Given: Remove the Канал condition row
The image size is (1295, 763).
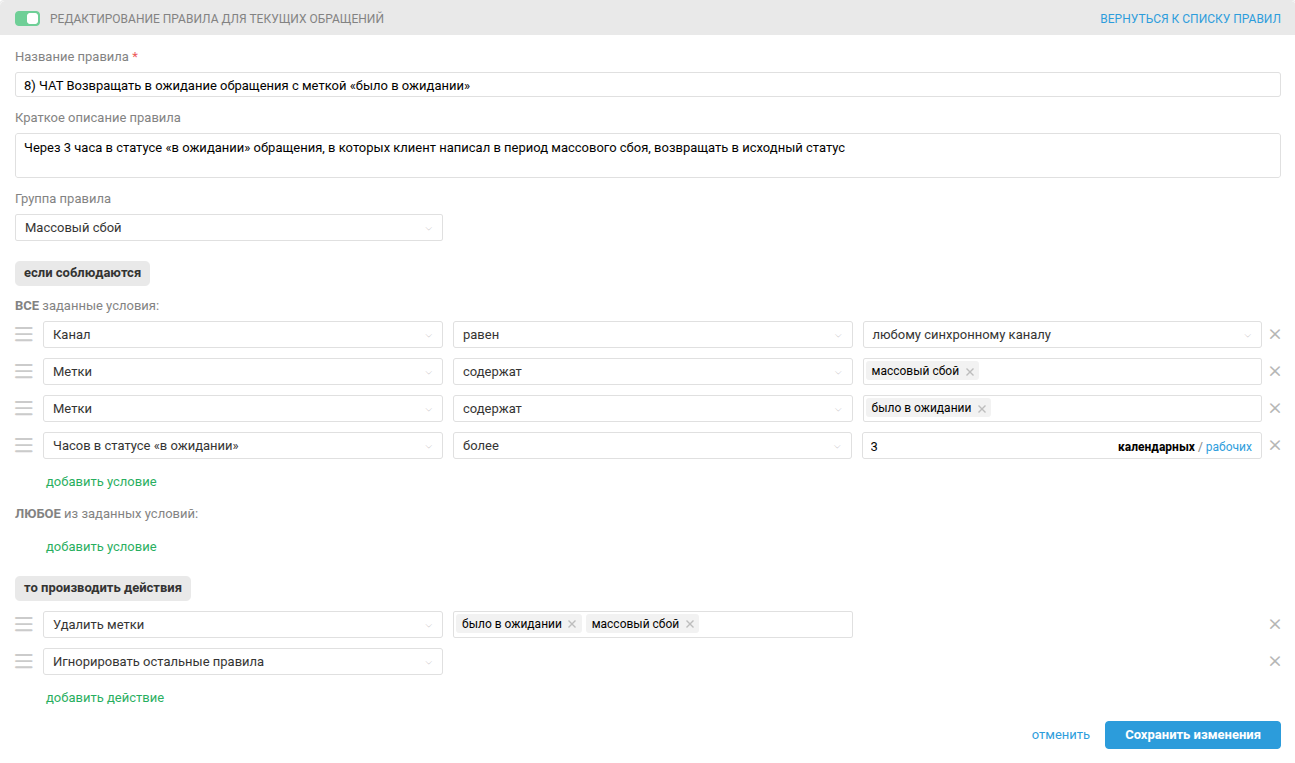Looking at the screenshot, I should coord(1275,335).
